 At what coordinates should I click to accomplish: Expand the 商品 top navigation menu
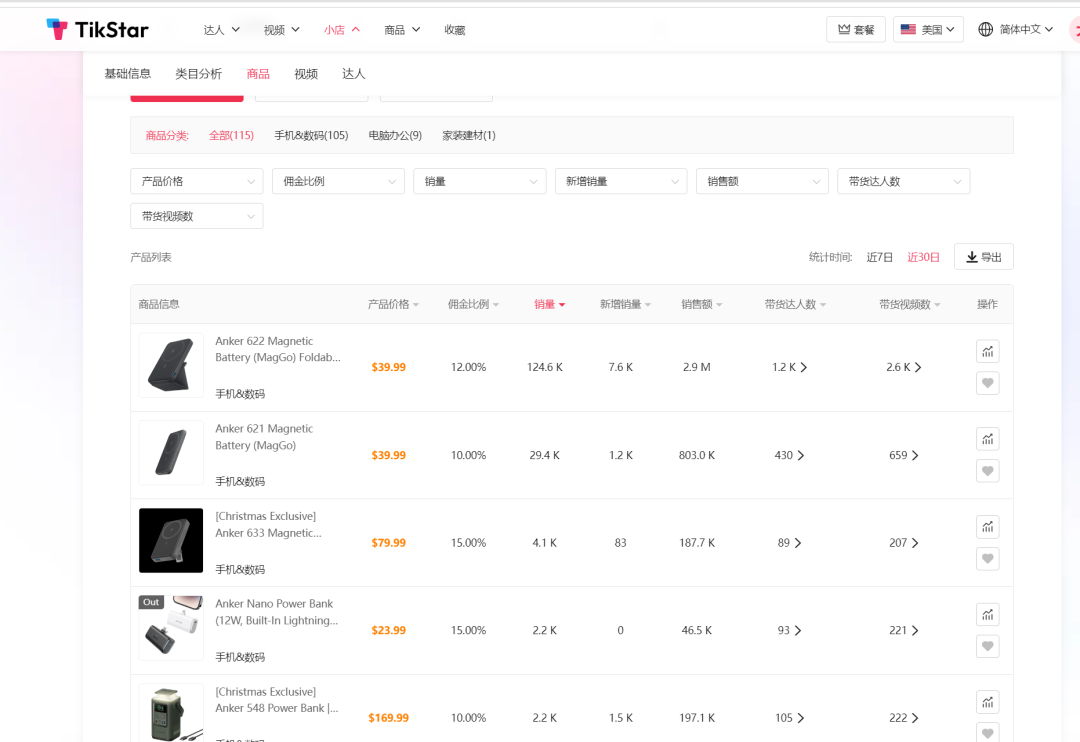402,30
